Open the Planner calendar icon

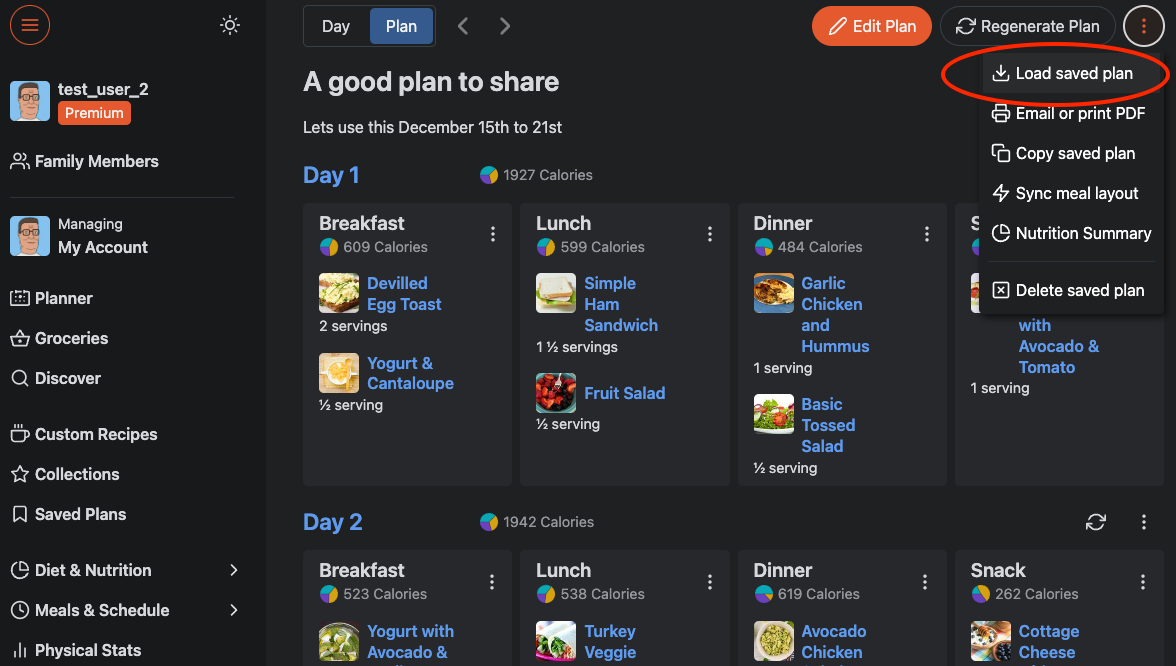20,298
